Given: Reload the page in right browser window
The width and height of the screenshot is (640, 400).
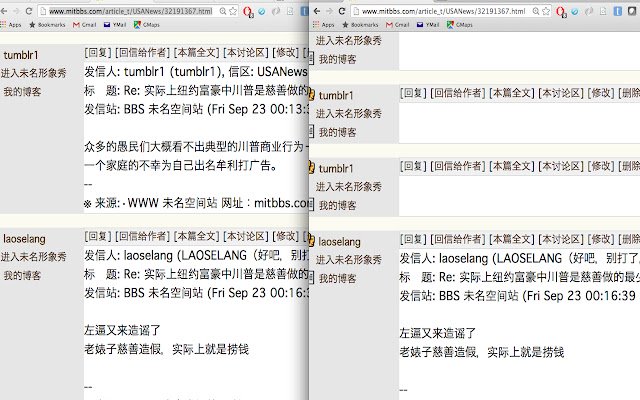Looking at the screenshot, I should tap(342, 11).
